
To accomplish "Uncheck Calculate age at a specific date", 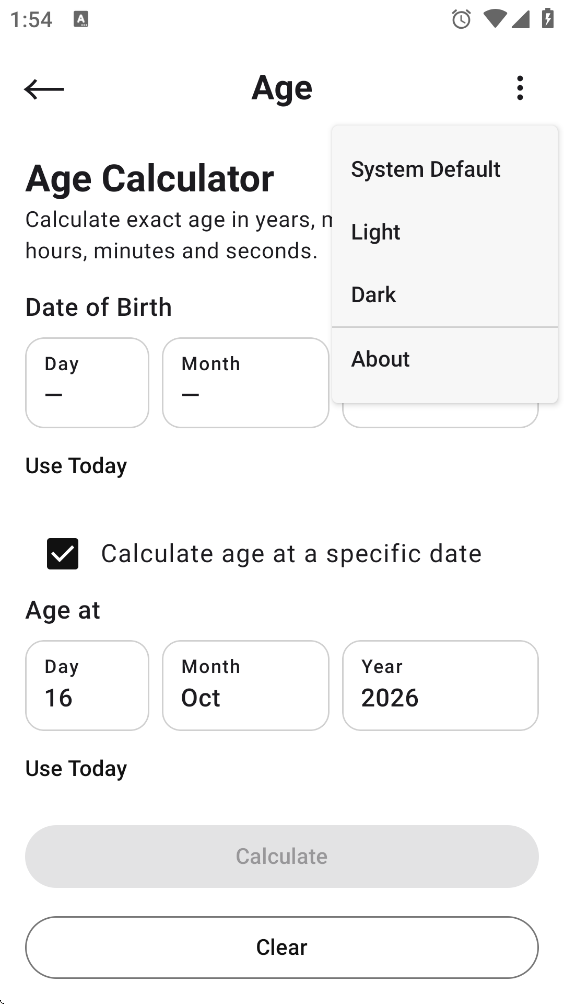I will click(x=63, y=554).
